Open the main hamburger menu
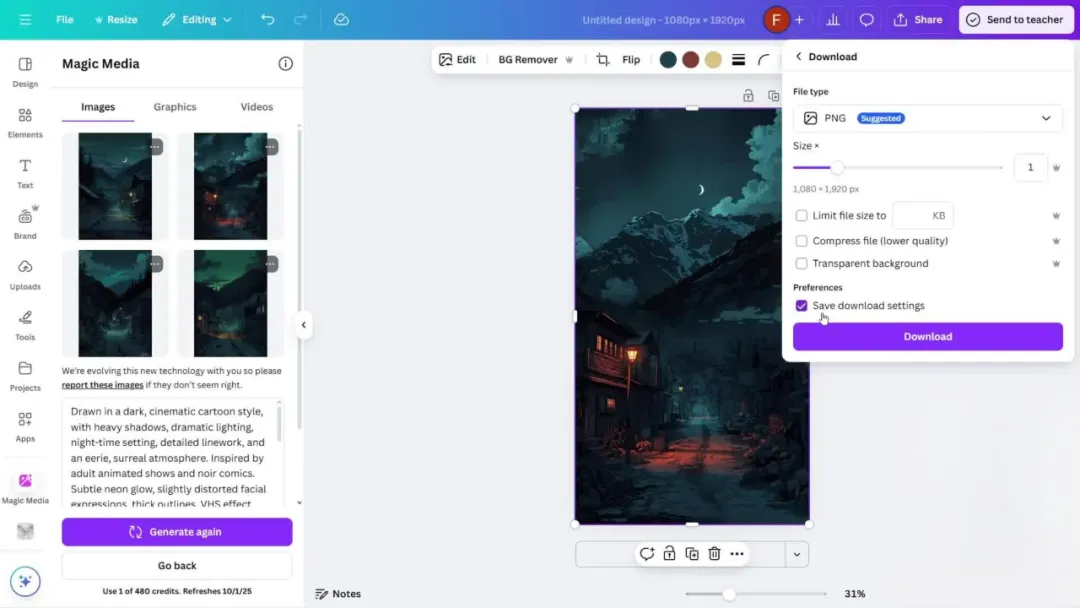The image size is (1080, 608). 25,20
